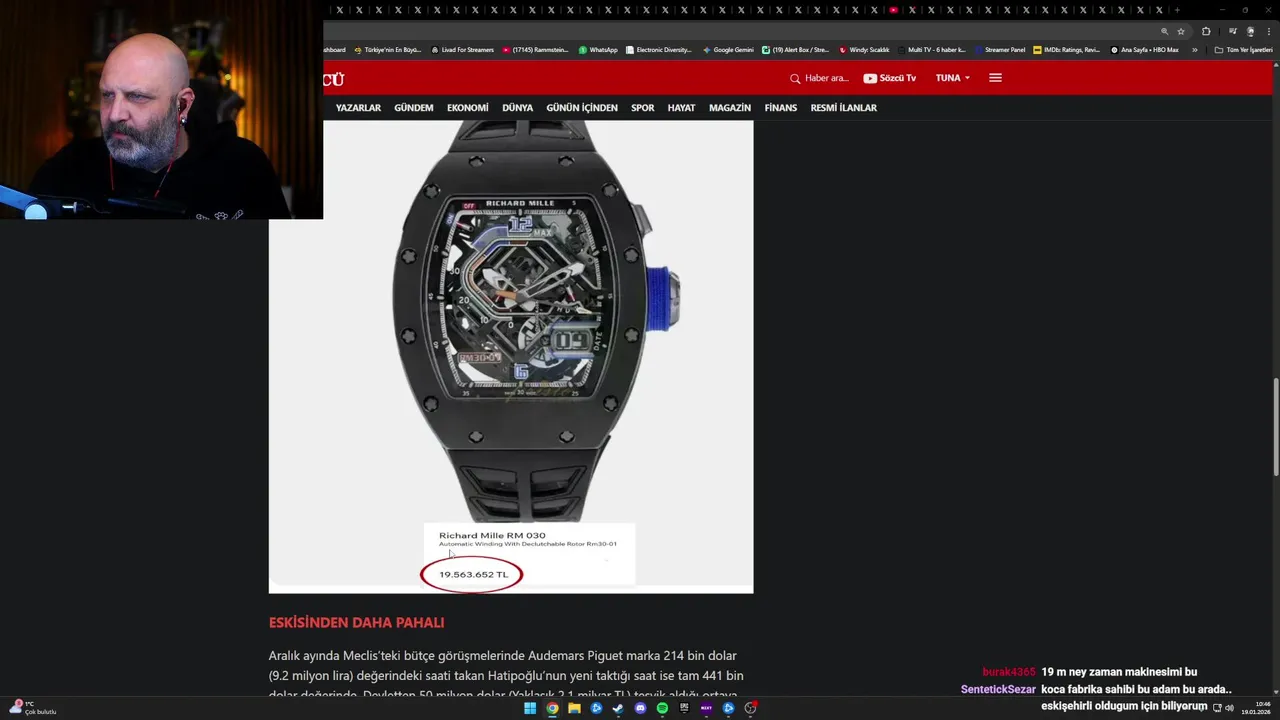Open OBS Studio with the notification badge

click(750, 708)
